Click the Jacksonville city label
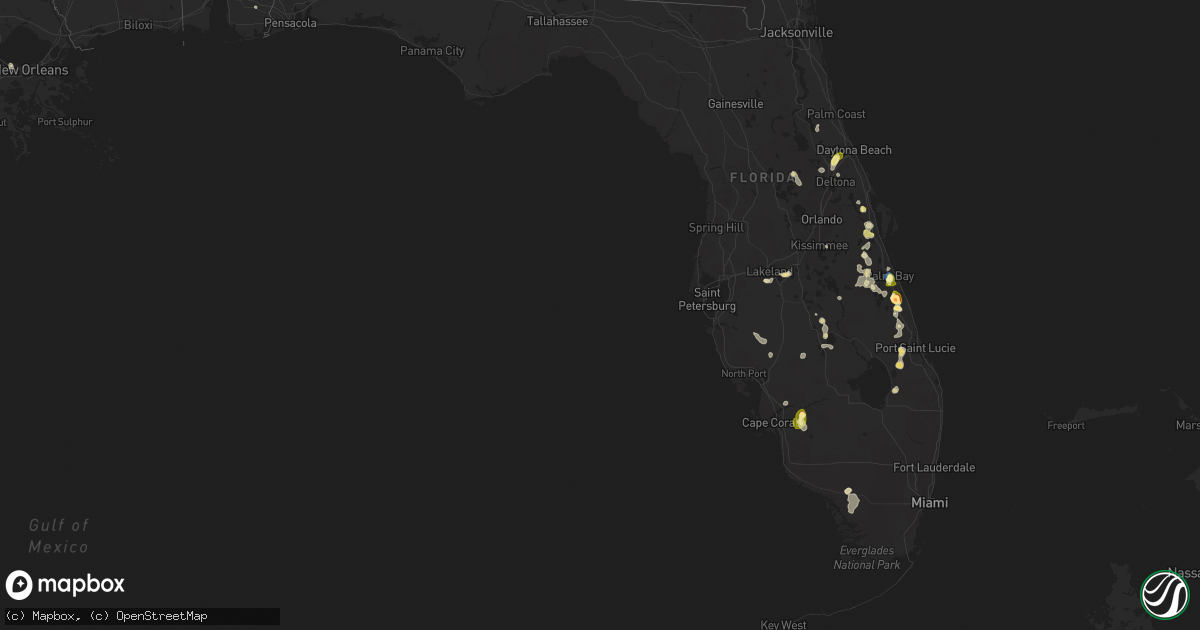Image resolution: width=1200 pixels, height=630 pixels. click(x=797, y=32)
